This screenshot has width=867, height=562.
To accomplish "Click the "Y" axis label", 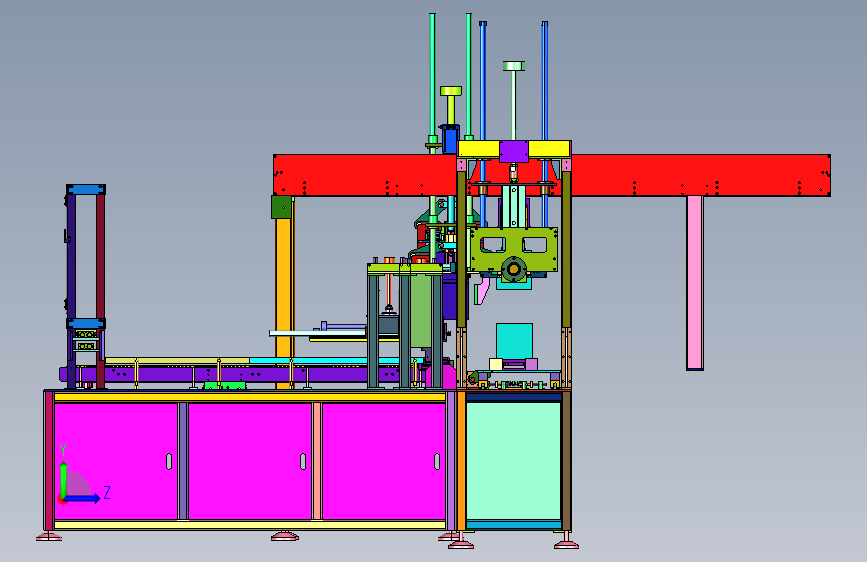I will (63, 450).
